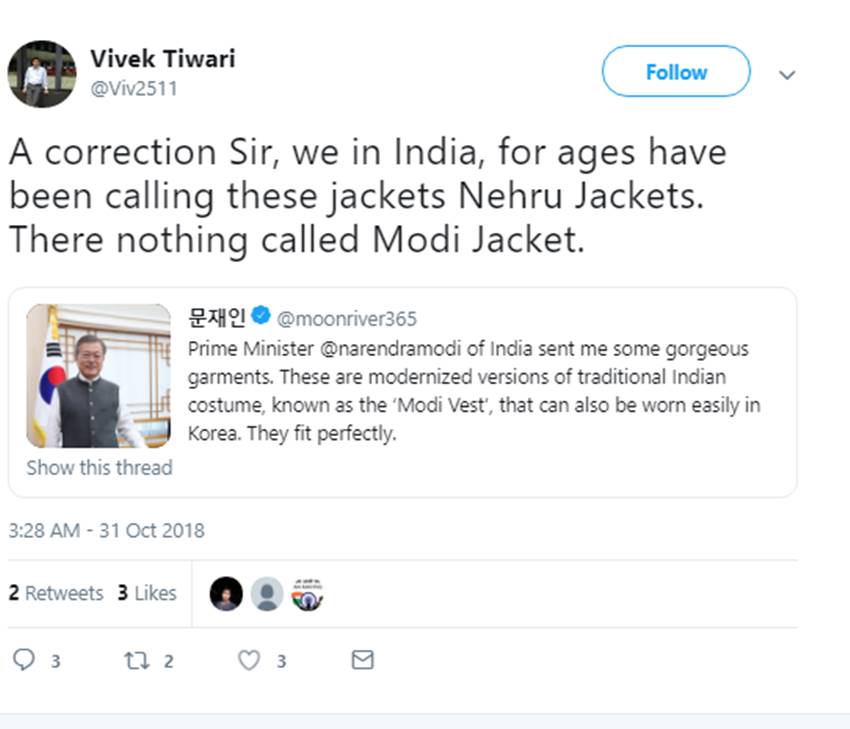
Task: Expand tweet options chevron menu
Action: pyautogui.click(x=787, y=74)
